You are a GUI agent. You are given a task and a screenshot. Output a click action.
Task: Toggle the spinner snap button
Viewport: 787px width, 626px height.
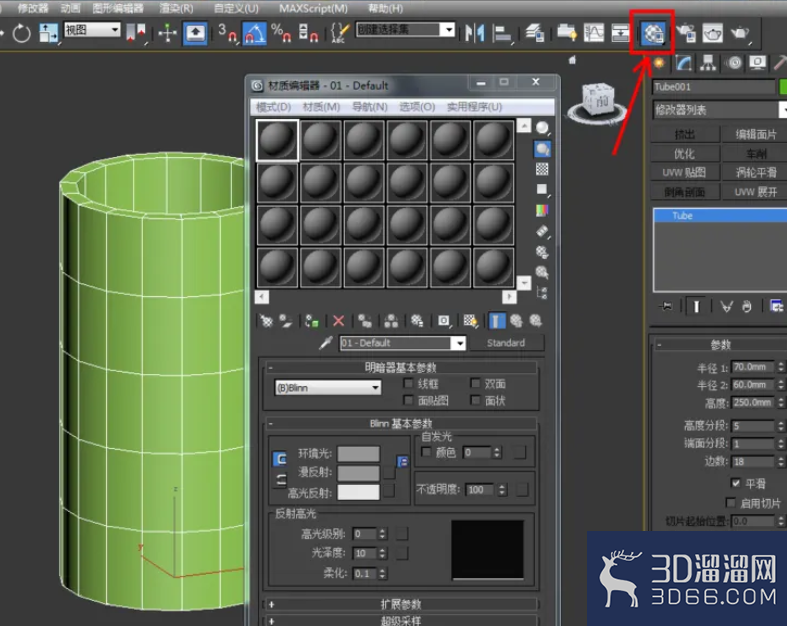coord(308,33)
